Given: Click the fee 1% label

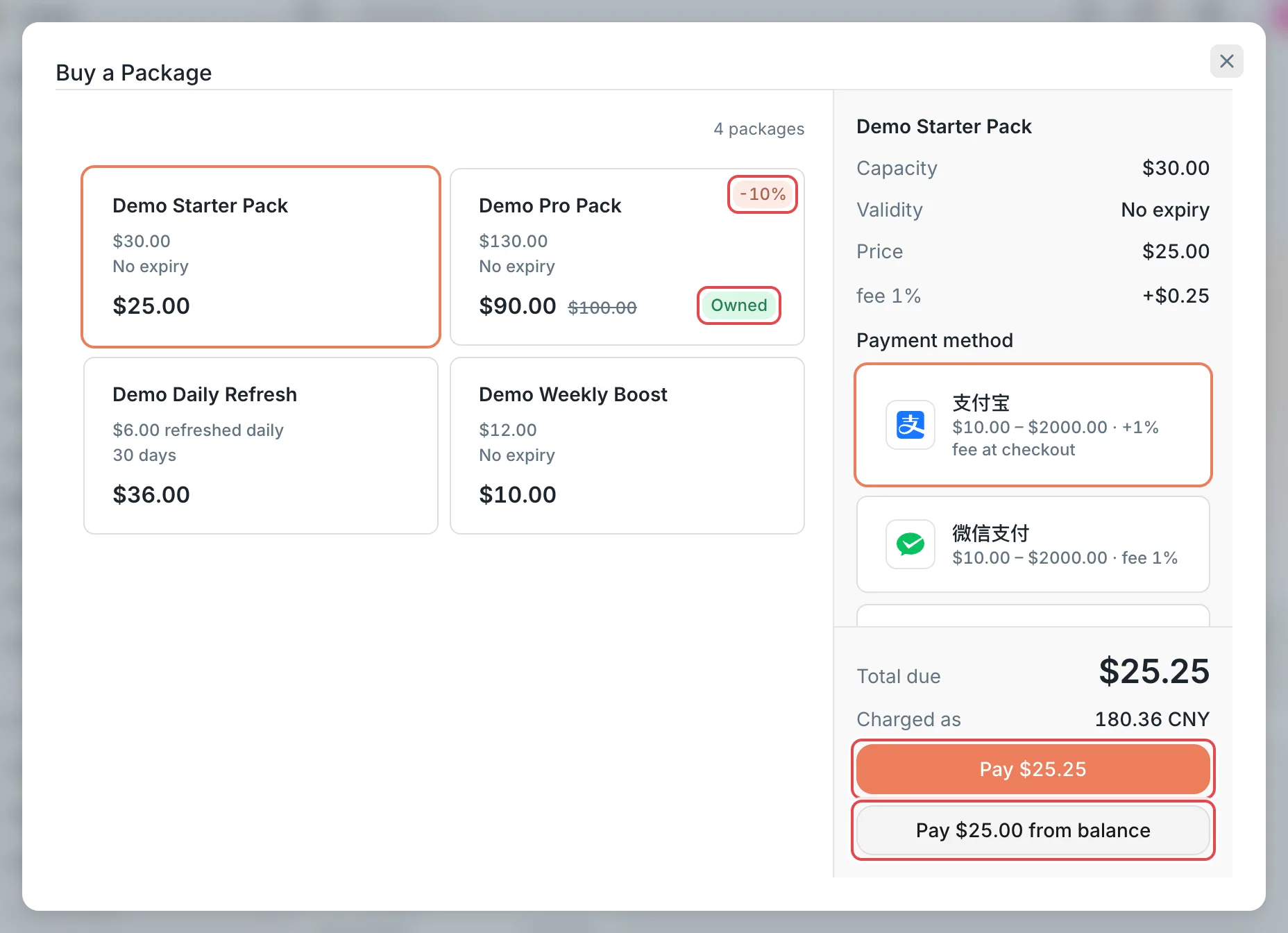Looking at the screenshot, I should [888, 296].
